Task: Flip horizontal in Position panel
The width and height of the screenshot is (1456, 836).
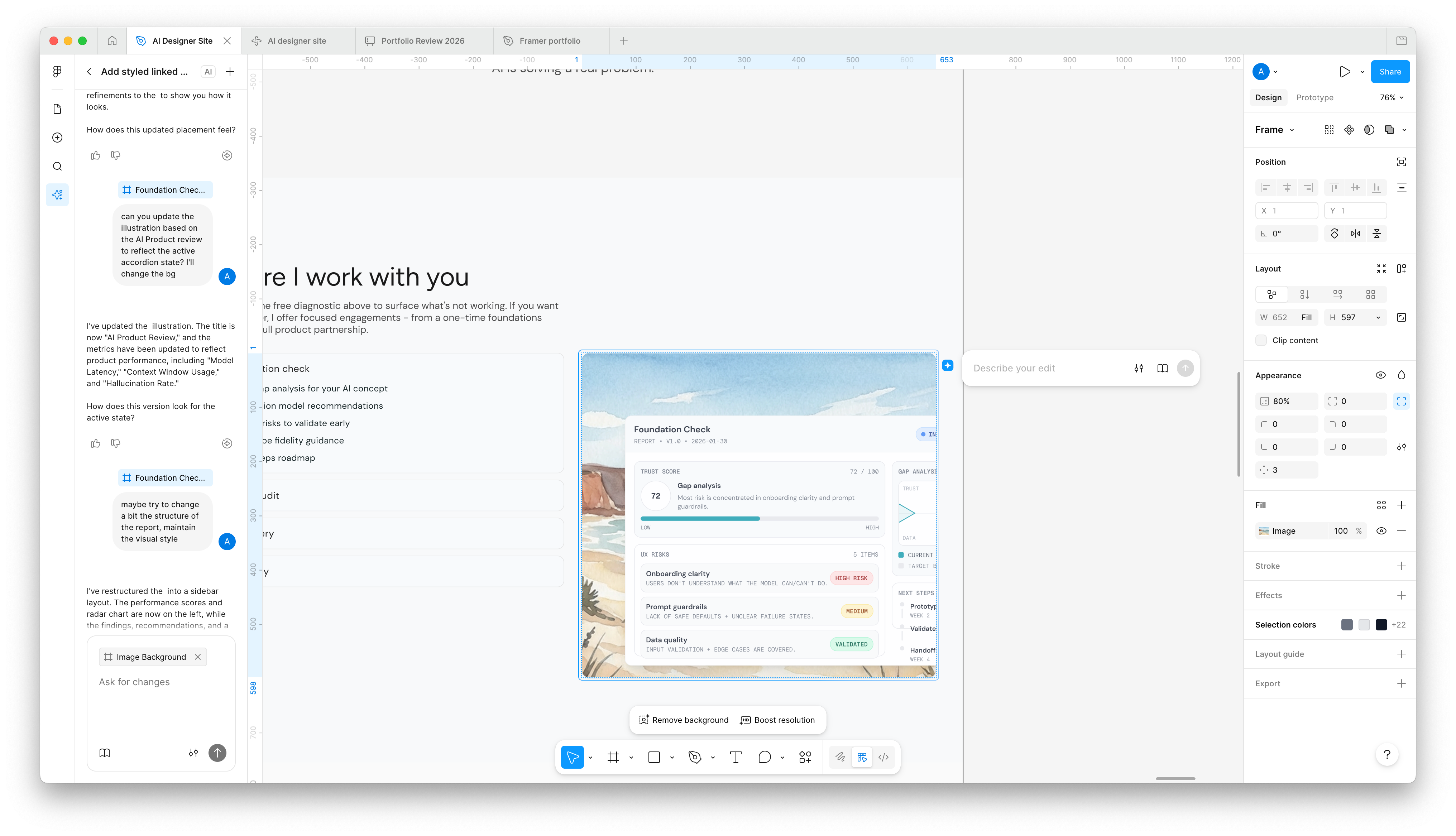Action: click(1356, 234)
